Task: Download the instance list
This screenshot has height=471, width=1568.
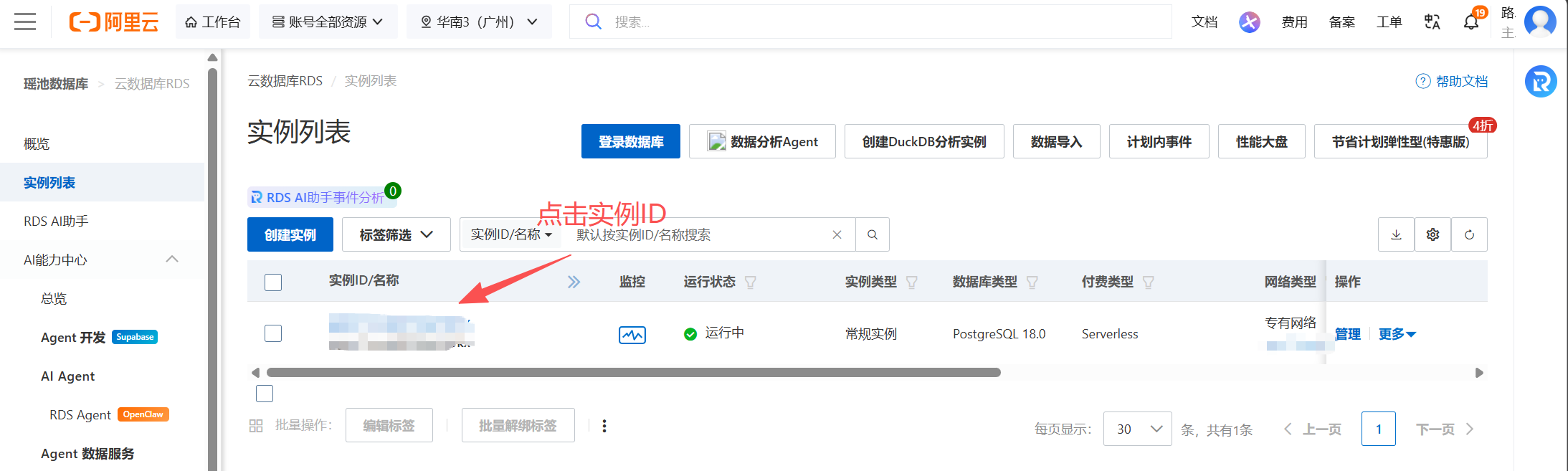Action: (1396, 234)
